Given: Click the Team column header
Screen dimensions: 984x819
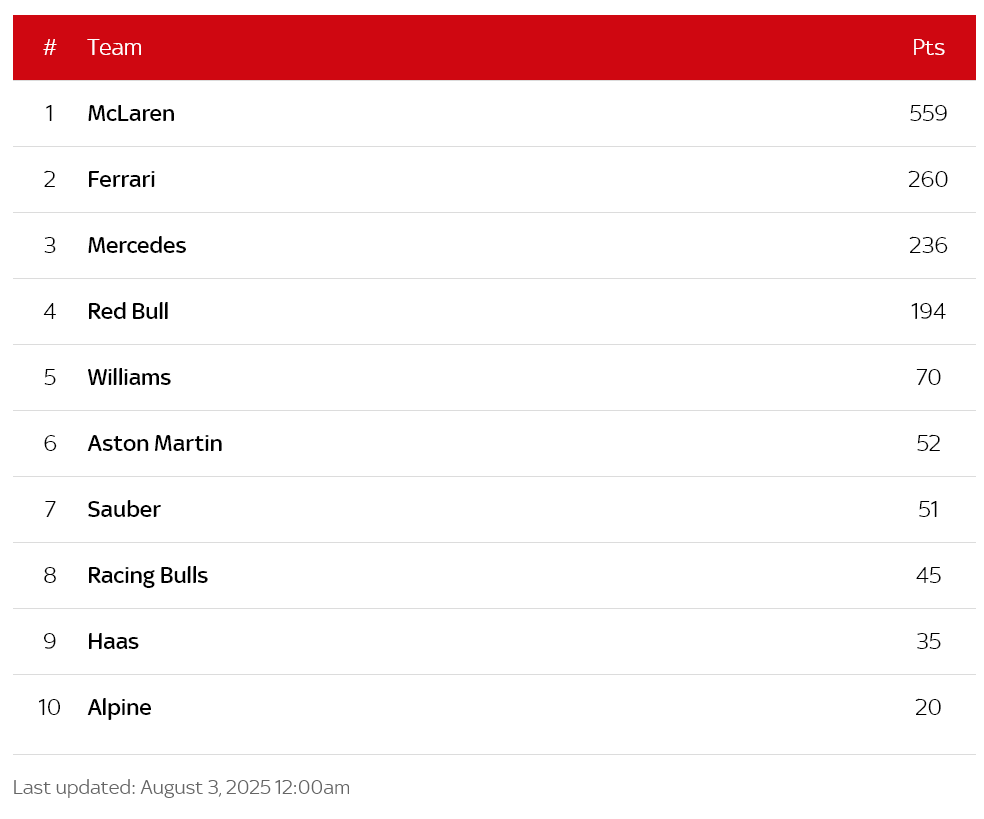Looking at the screenshot, I should click(x=114, y=48).
